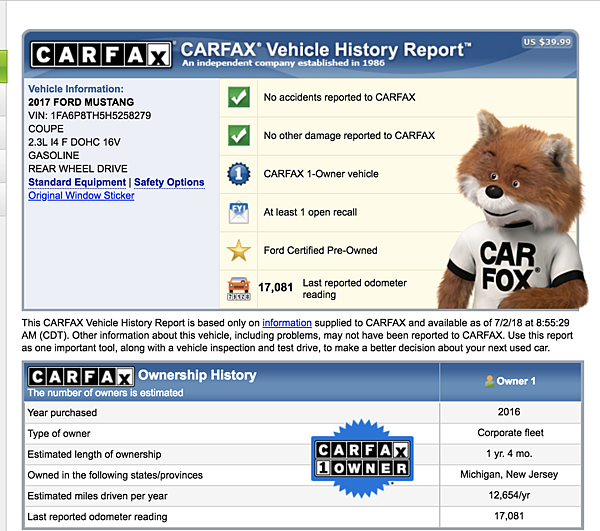600x531 pixels.
Task: Click 'Last reported odometer reading' table row label
Action: tap(97, 517)
